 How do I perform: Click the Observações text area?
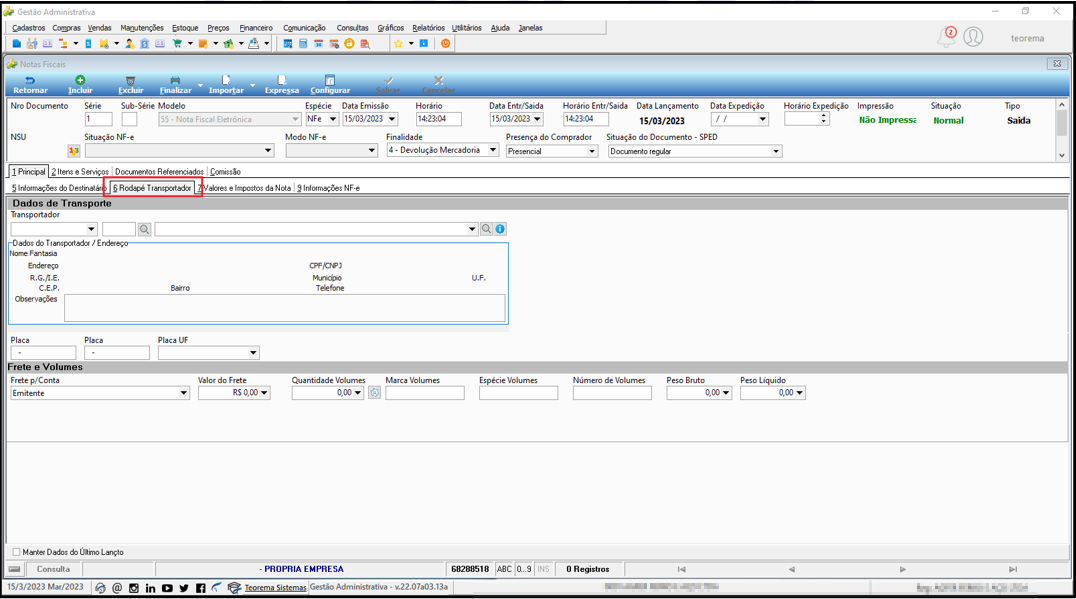285,308
